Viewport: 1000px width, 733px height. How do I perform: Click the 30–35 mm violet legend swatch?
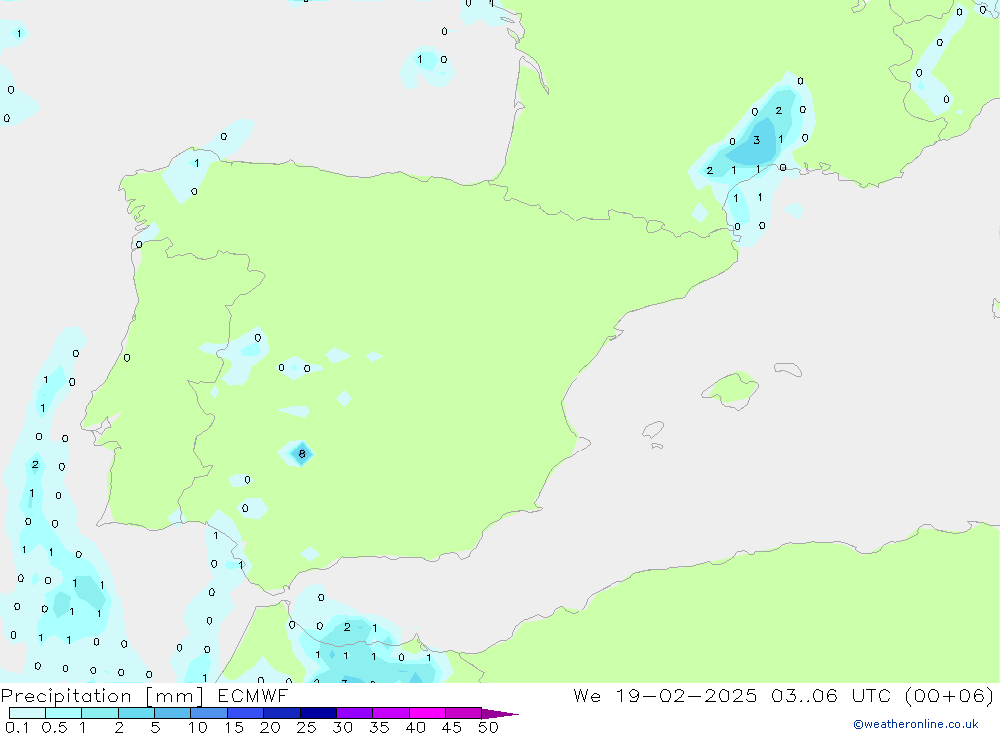[355, 713]
